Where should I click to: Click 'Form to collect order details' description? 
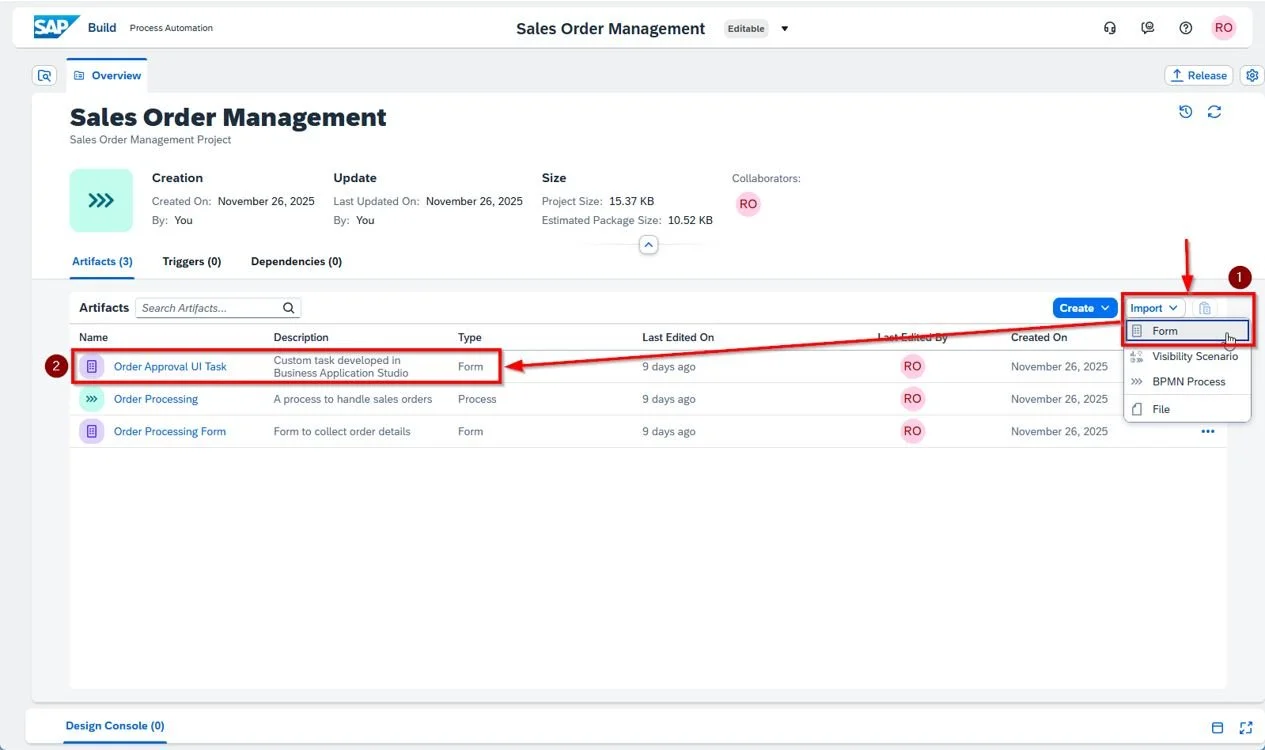342,431
